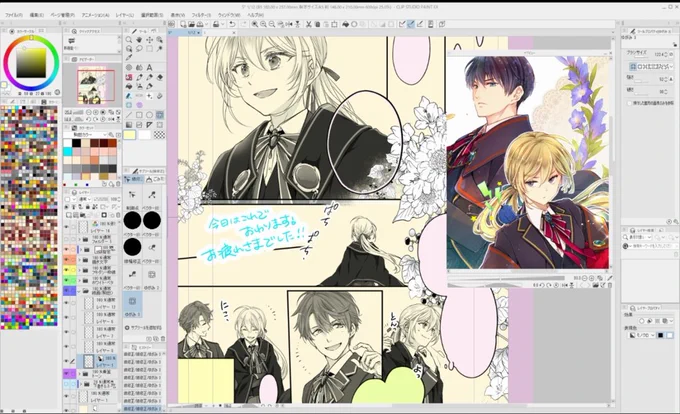This screenshot has width=680, height=414.
Task: Expand the フォルダー 1 folder
Action: click(80, 239)
